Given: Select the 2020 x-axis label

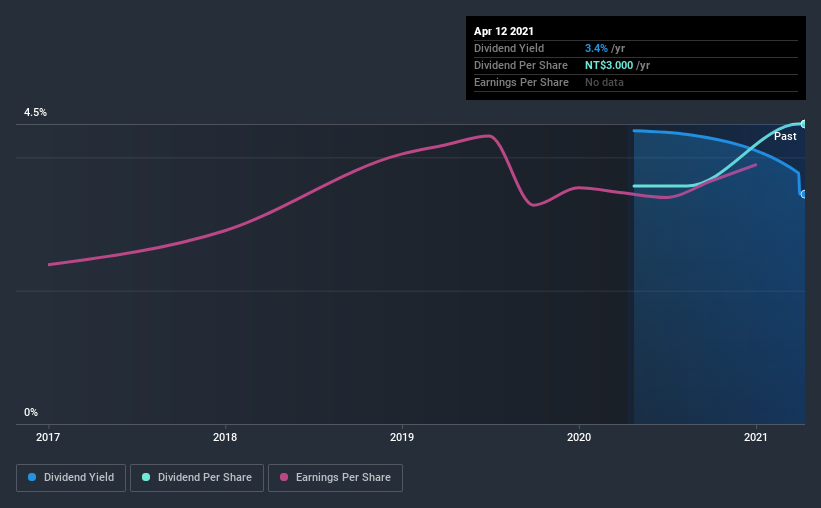Looking at the screenshot, I should pos(579,437).
